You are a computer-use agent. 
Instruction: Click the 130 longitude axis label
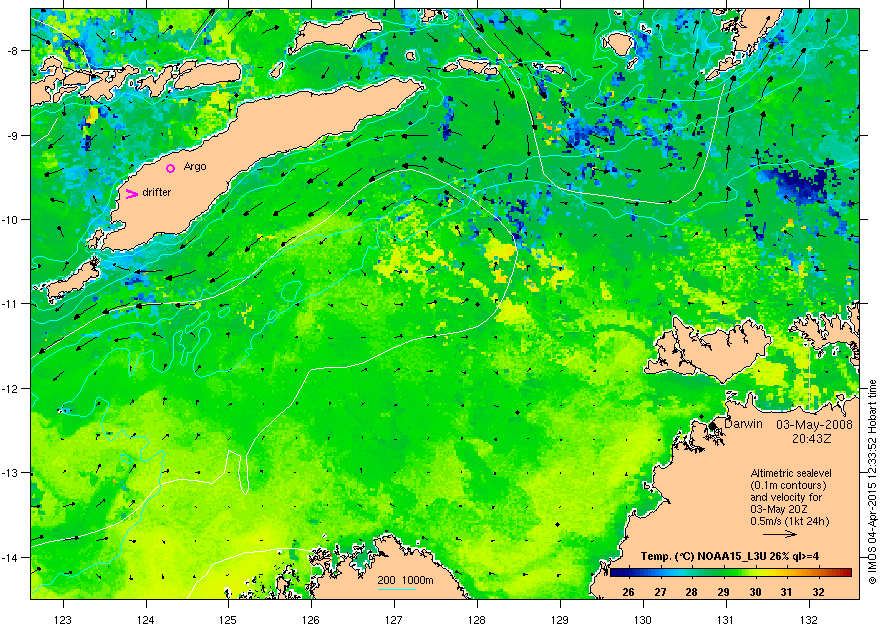click(643, 620)
